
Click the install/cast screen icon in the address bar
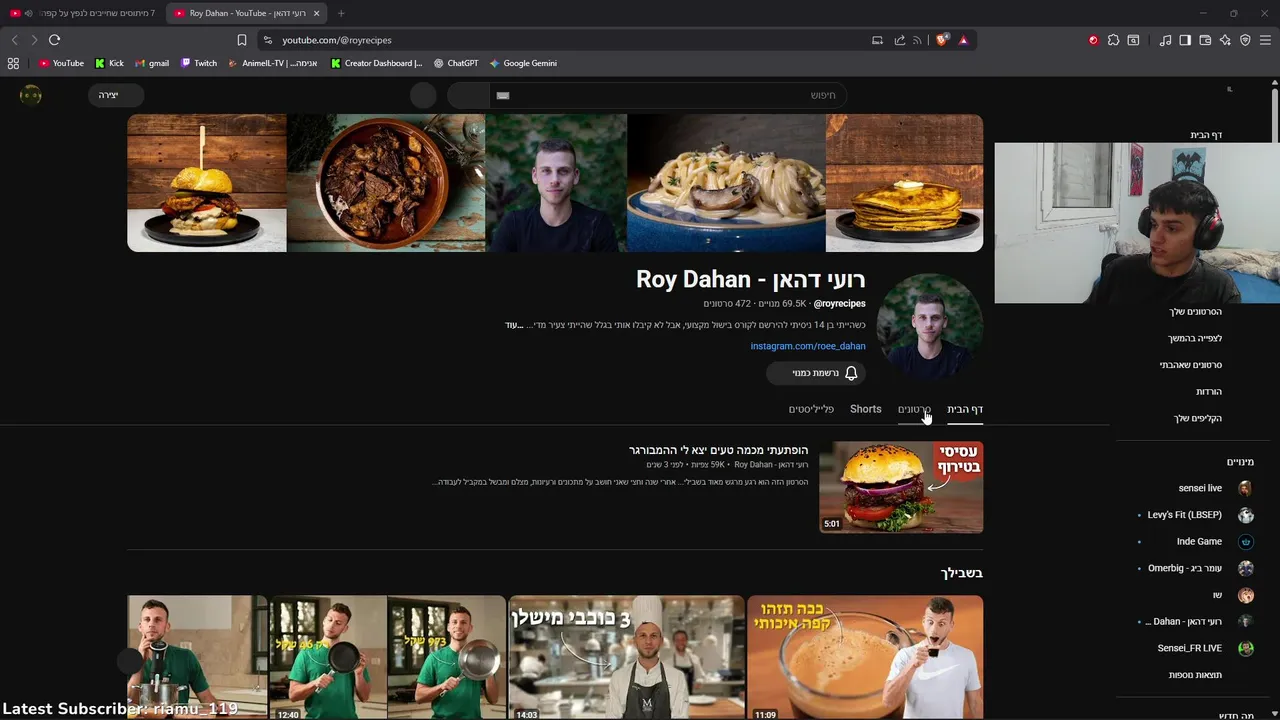(877, 40)
